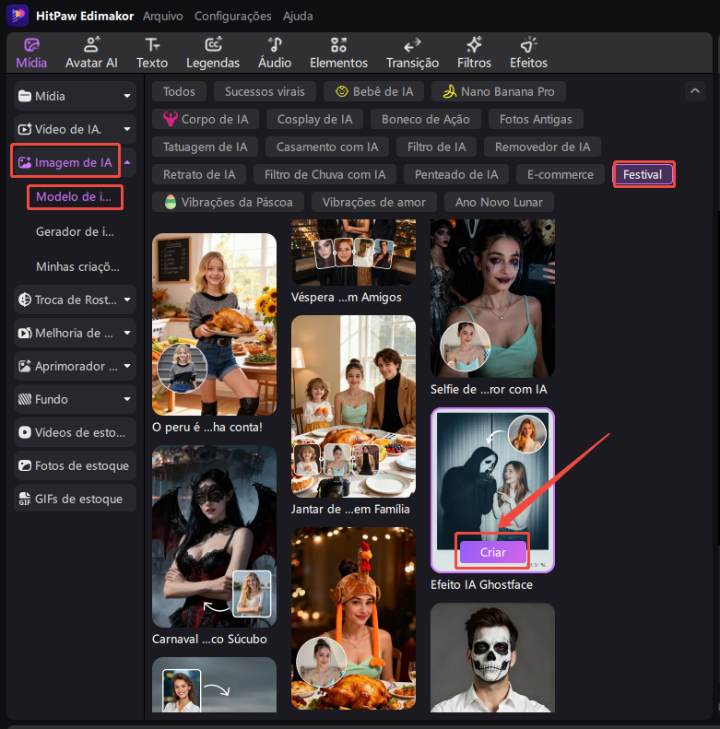
Task: Open the Ajuda menu
Action: (297, 16)
